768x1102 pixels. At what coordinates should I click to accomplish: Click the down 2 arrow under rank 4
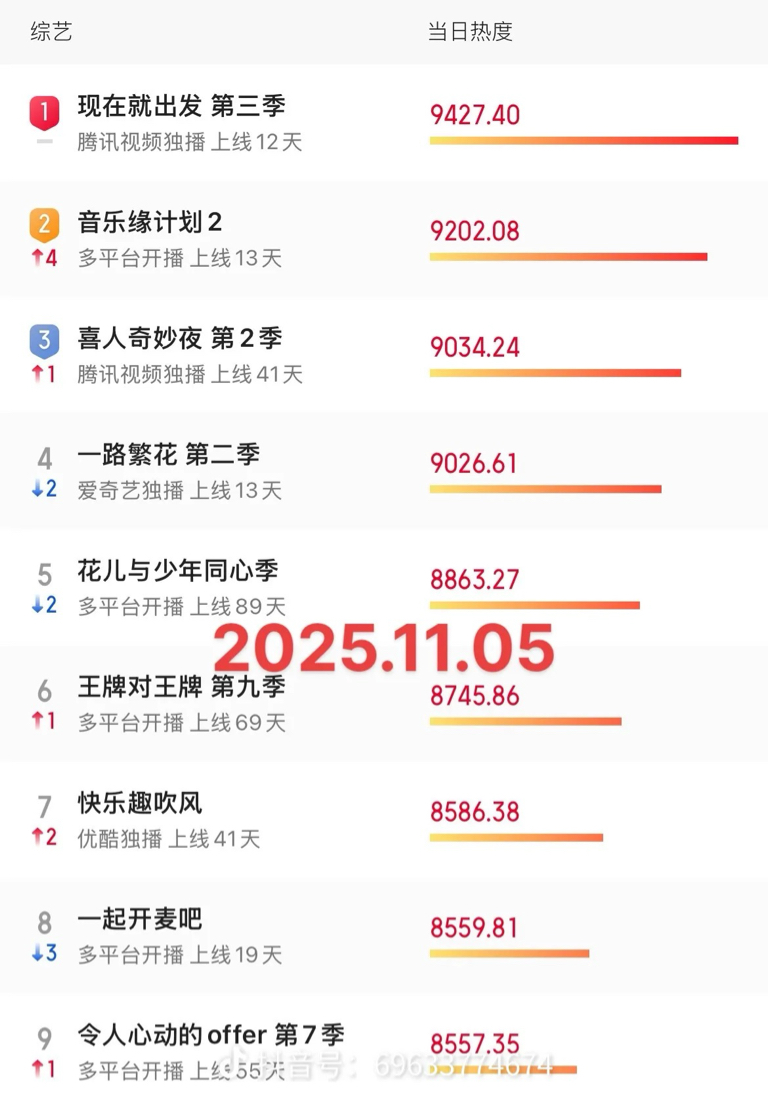44,488
